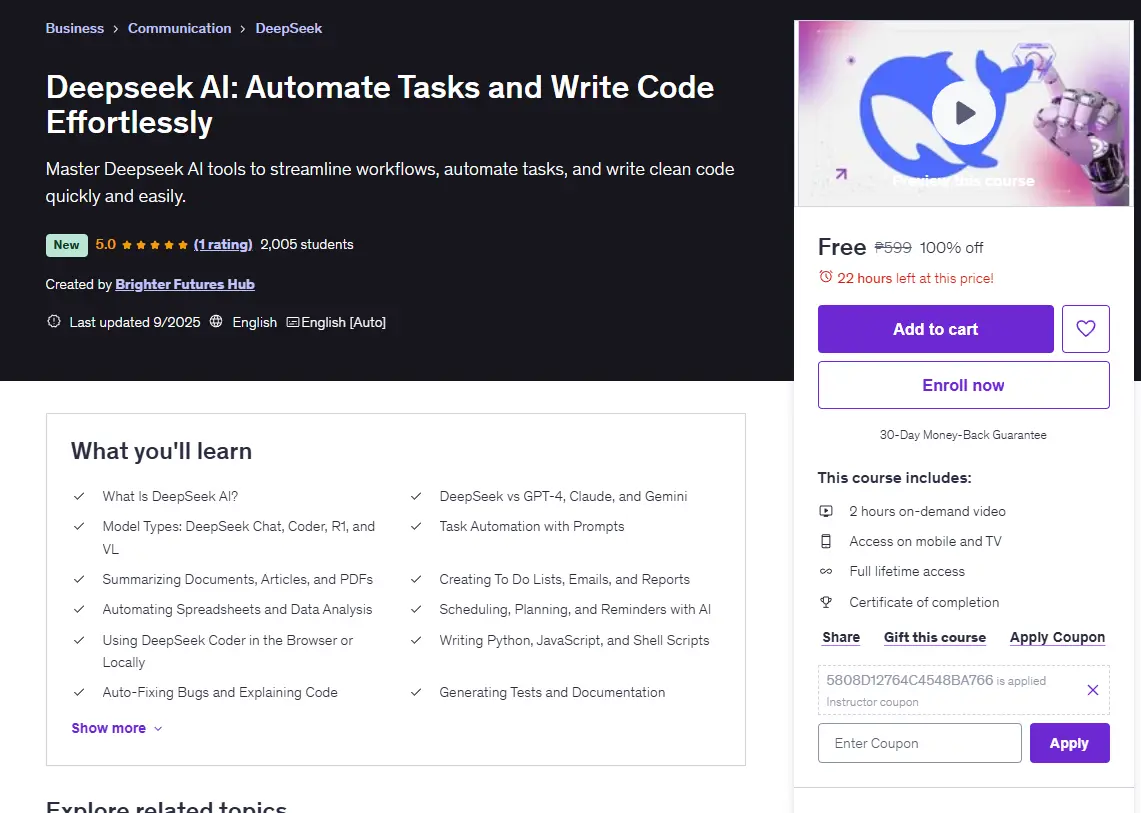Open the Communication breadcrumb
1141x813 pixels.
coord(179,28)
